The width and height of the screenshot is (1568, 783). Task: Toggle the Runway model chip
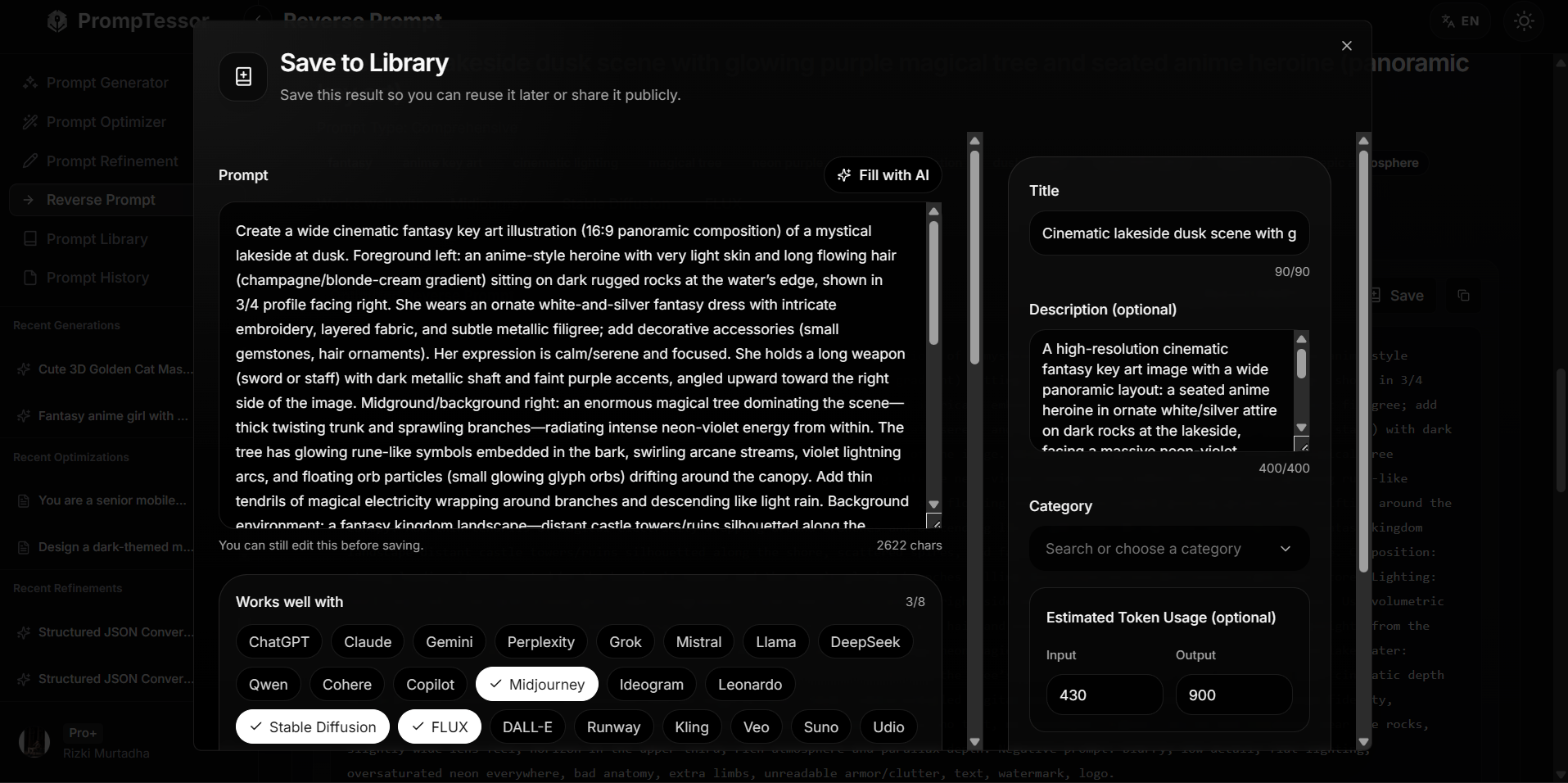[614, 727]
